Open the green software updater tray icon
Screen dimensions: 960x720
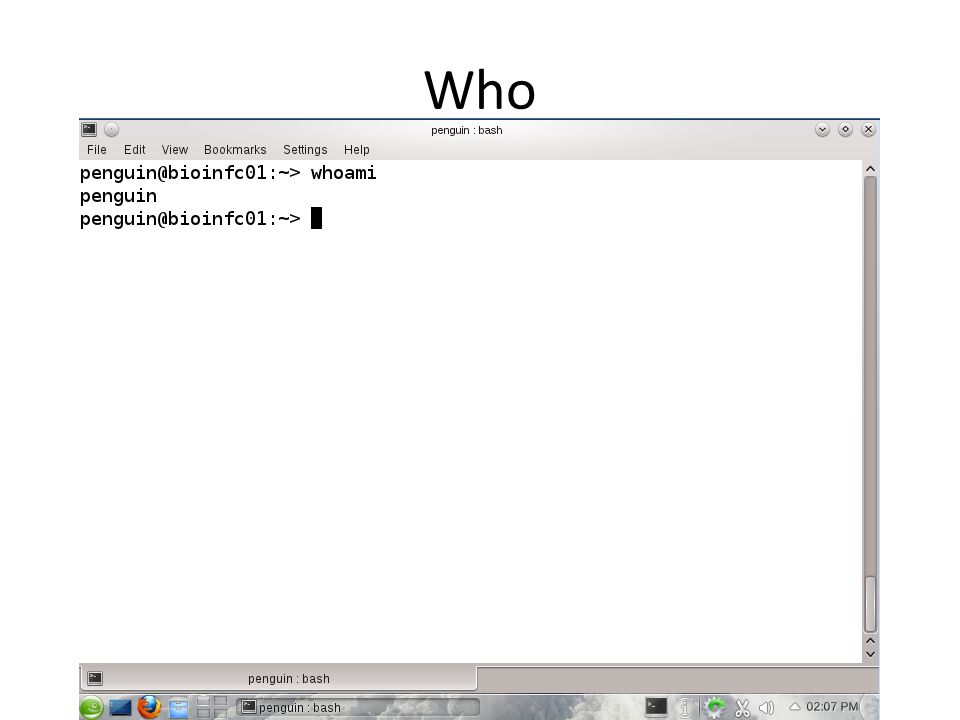point(714,708)
